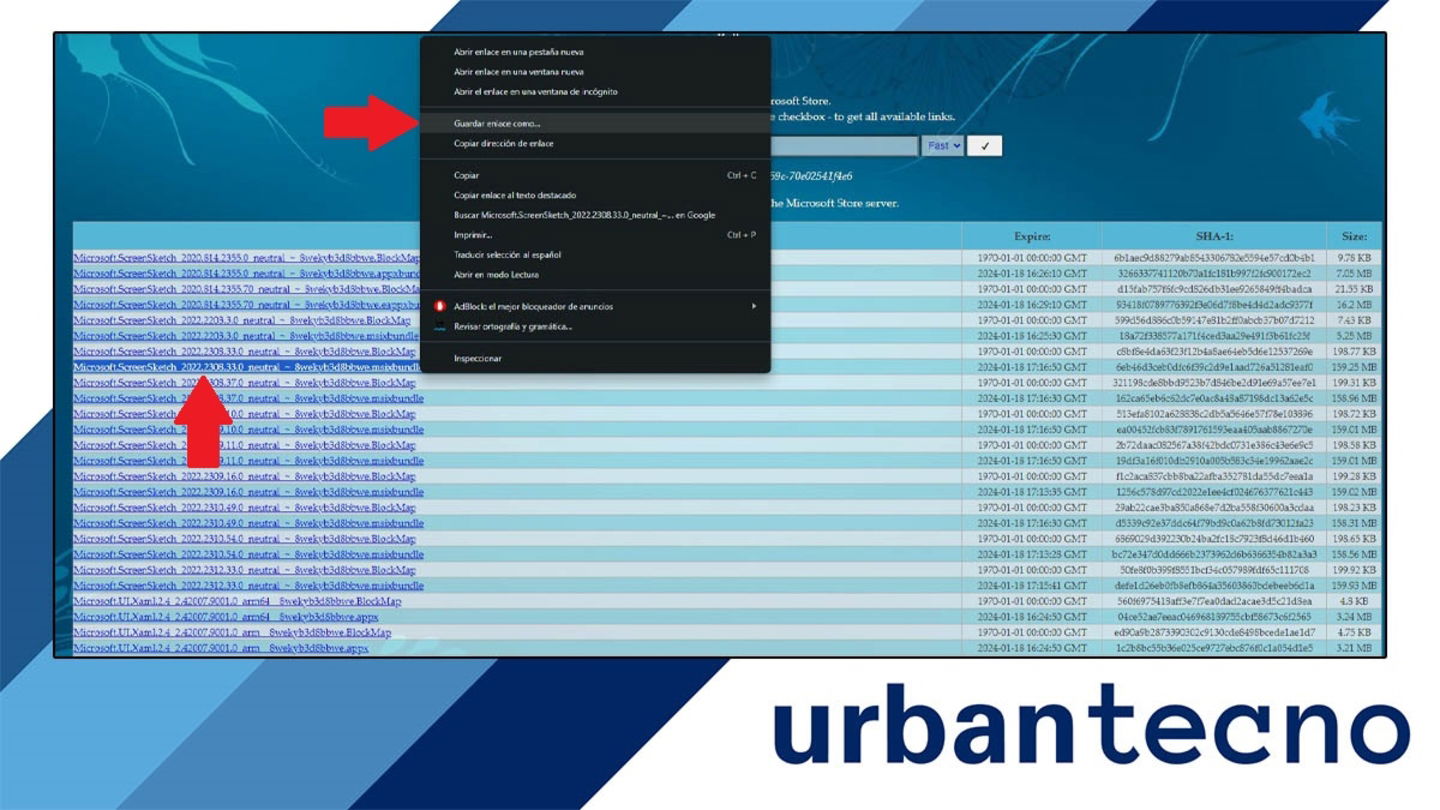
Task: Select 'Traducir selección al español'
Action: 508,255
